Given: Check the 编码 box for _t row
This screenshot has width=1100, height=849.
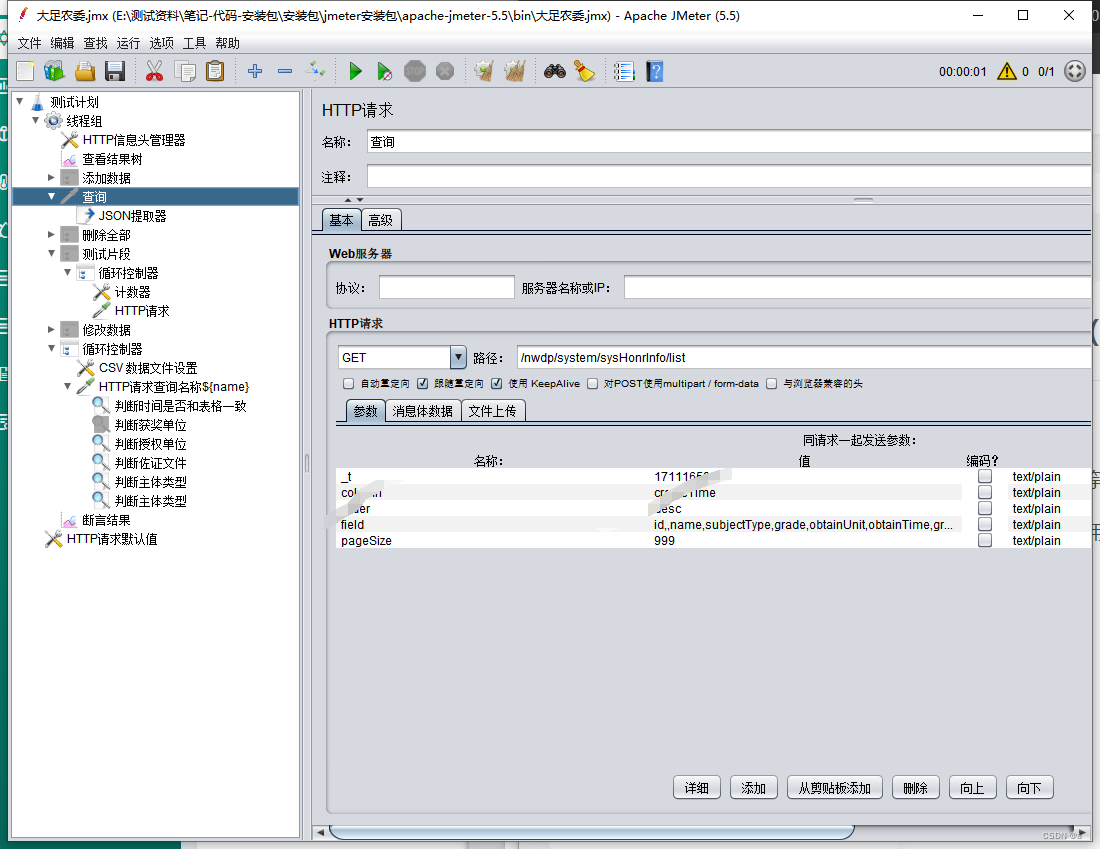Looking at the screenshot, I should (985, 476).
